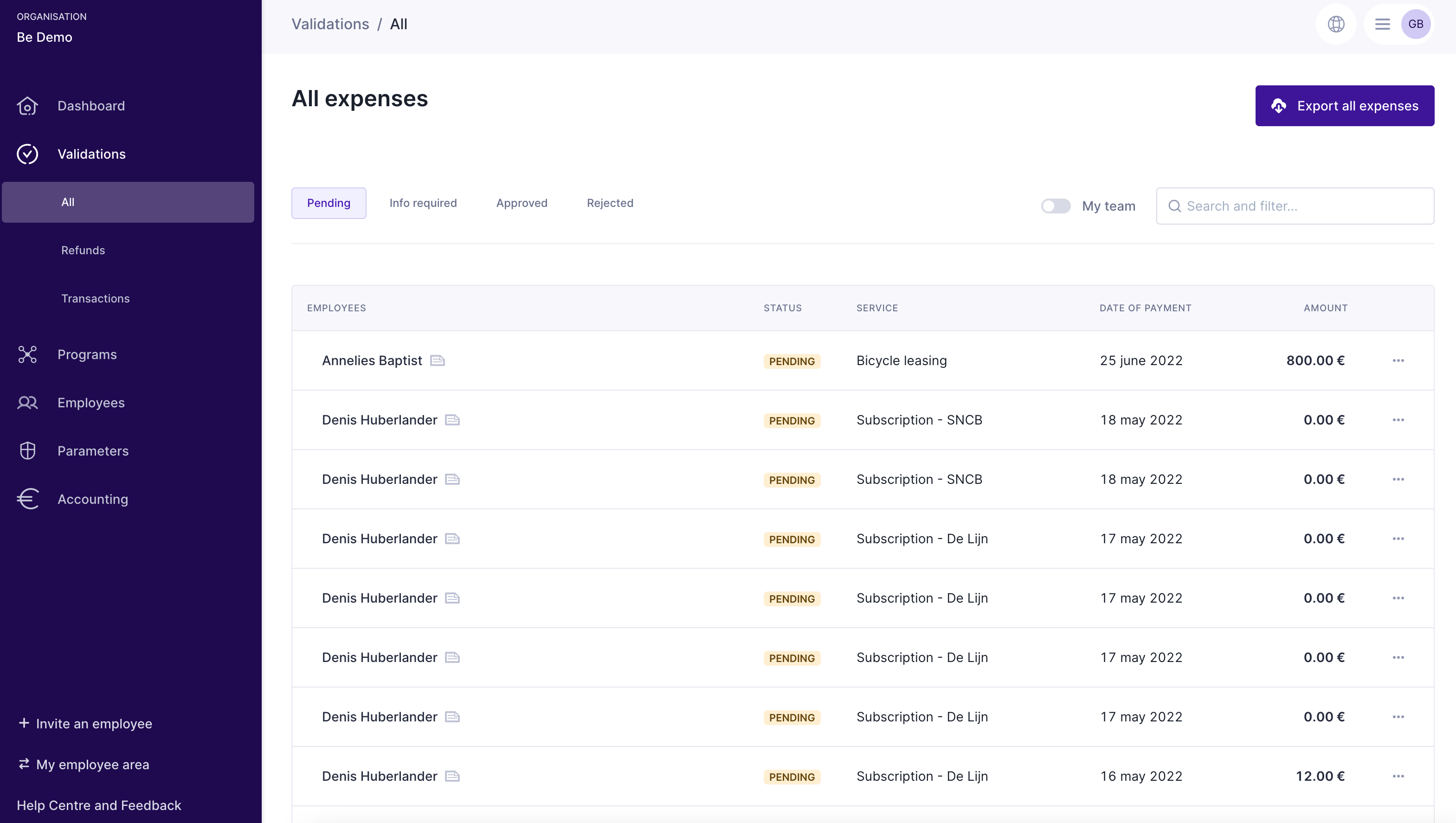
Task: Open Refunds in sidebar submenu
Action: [83, 251]
